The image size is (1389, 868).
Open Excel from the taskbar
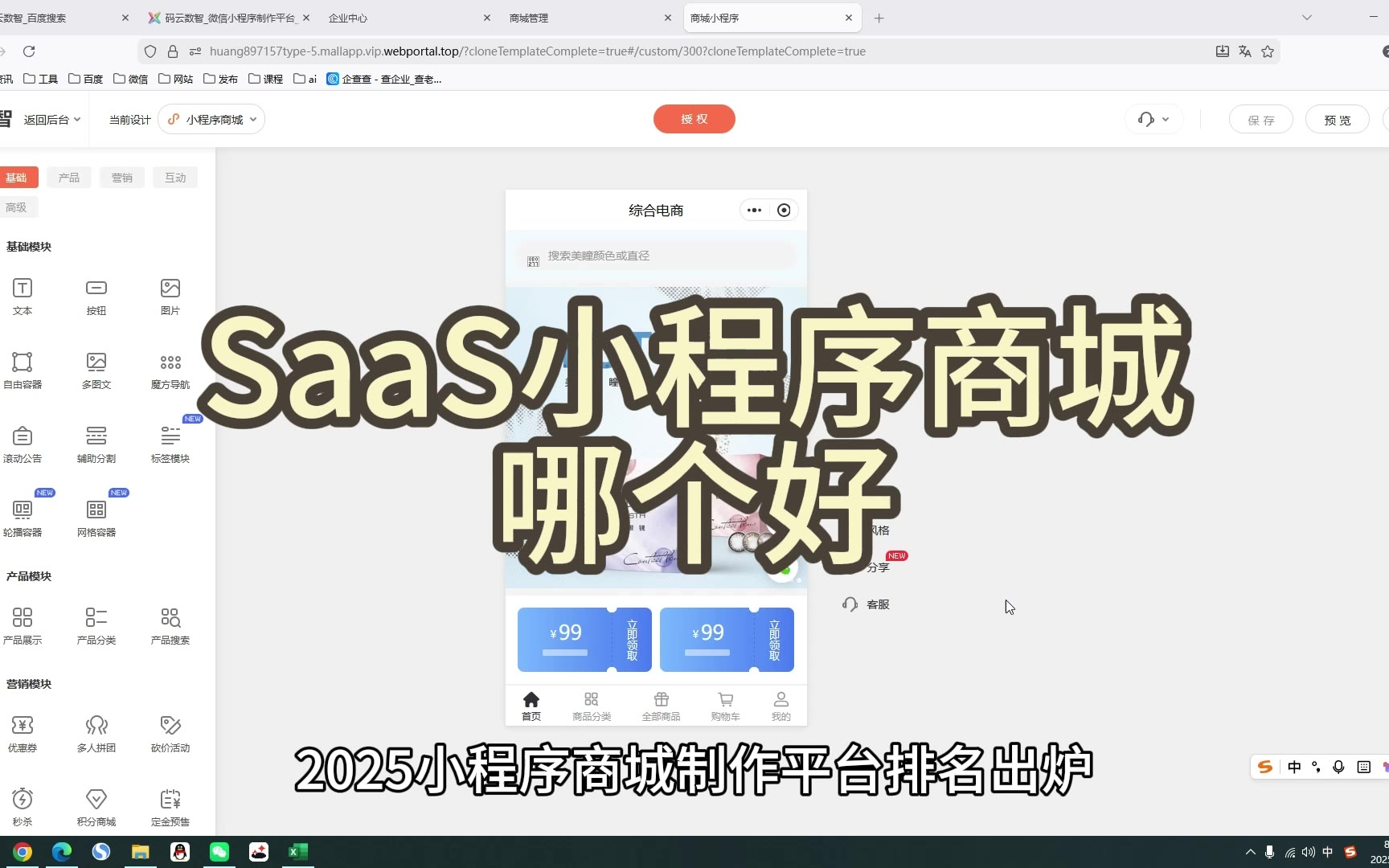[x=298, y=852]
